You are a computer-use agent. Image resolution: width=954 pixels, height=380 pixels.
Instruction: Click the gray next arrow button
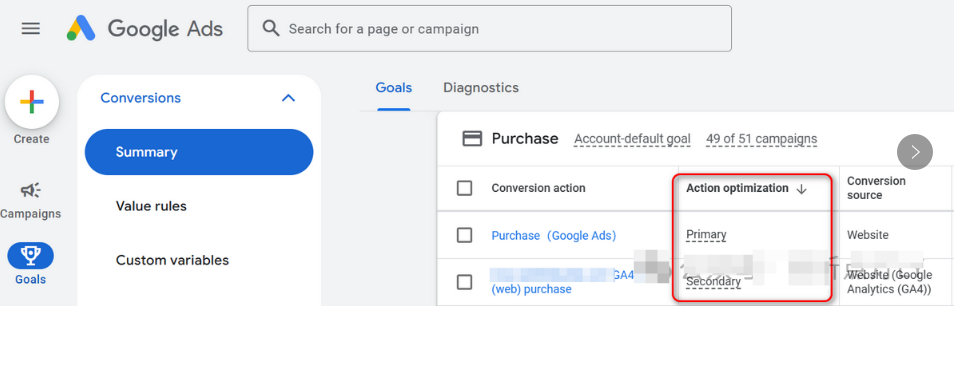point(914,152)
